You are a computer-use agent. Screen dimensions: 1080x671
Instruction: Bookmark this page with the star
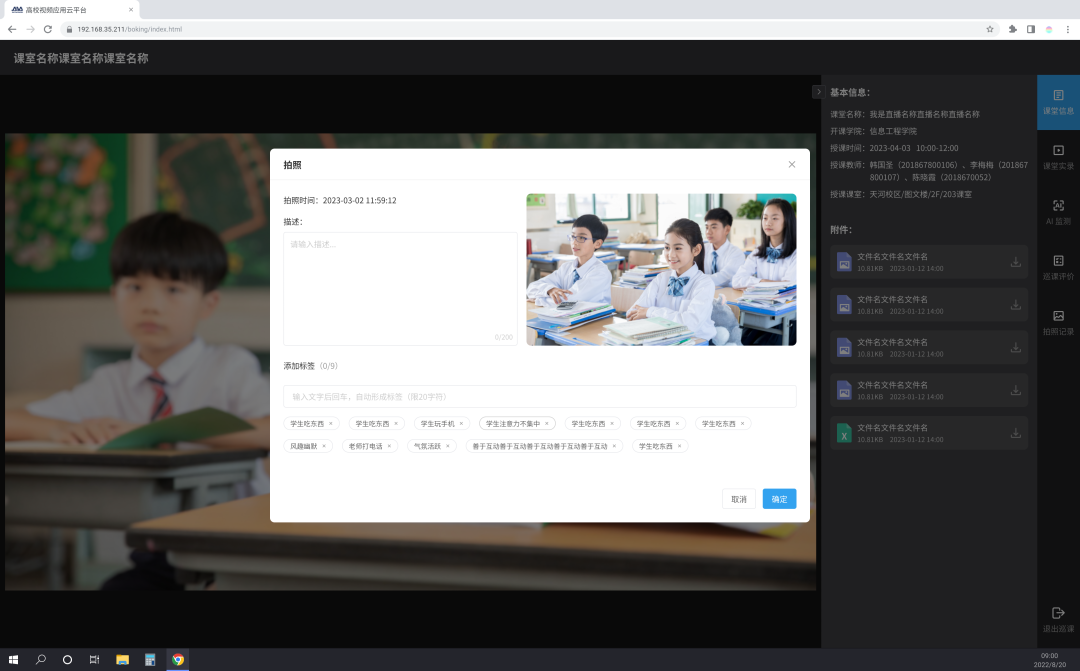point(990,29)
